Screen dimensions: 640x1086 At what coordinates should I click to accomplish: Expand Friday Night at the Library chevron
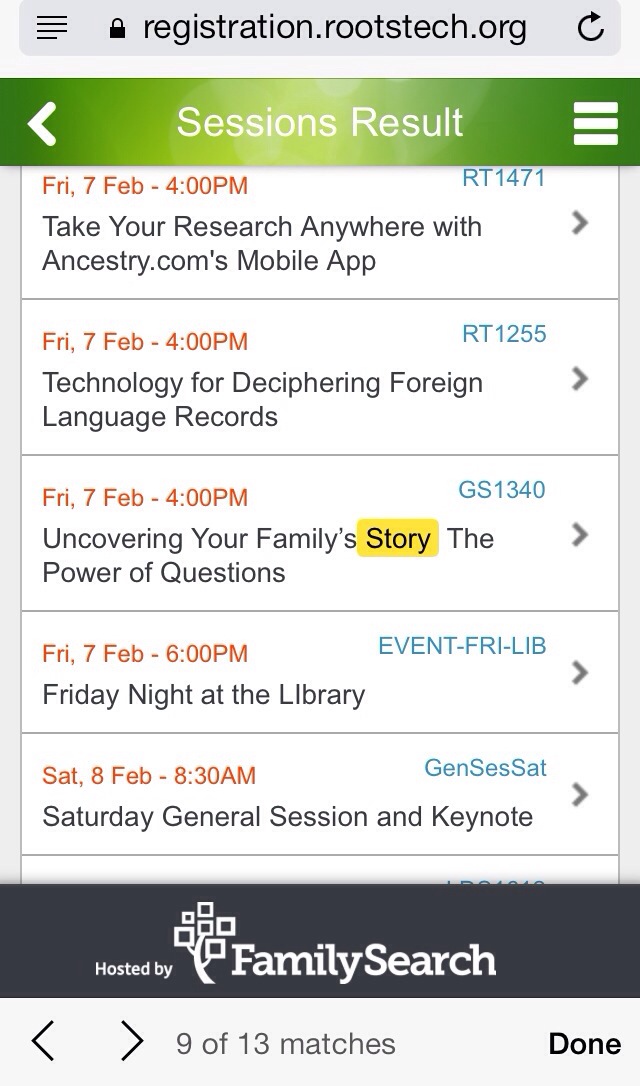pyautogui.click(x=580, y=673)
